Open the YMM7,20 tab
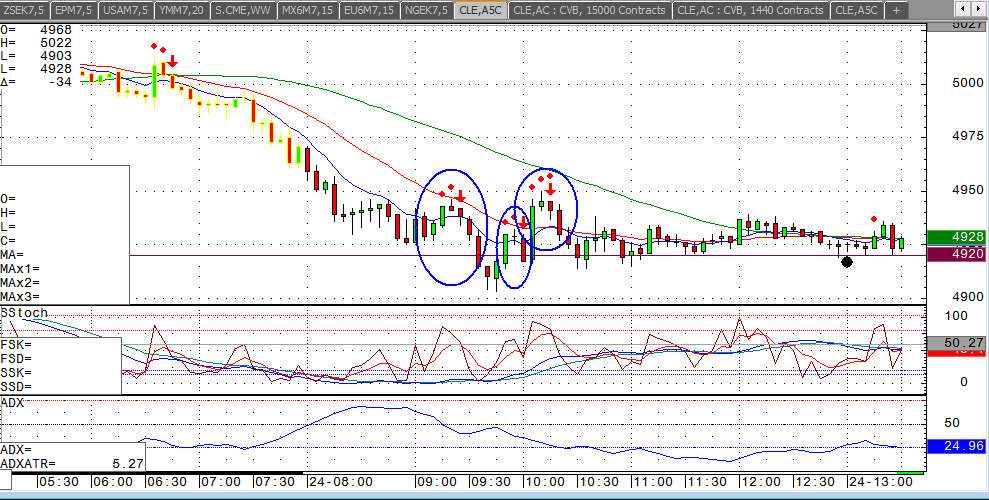989x500 pixels. pyautogui.click(x=182, y=10)
